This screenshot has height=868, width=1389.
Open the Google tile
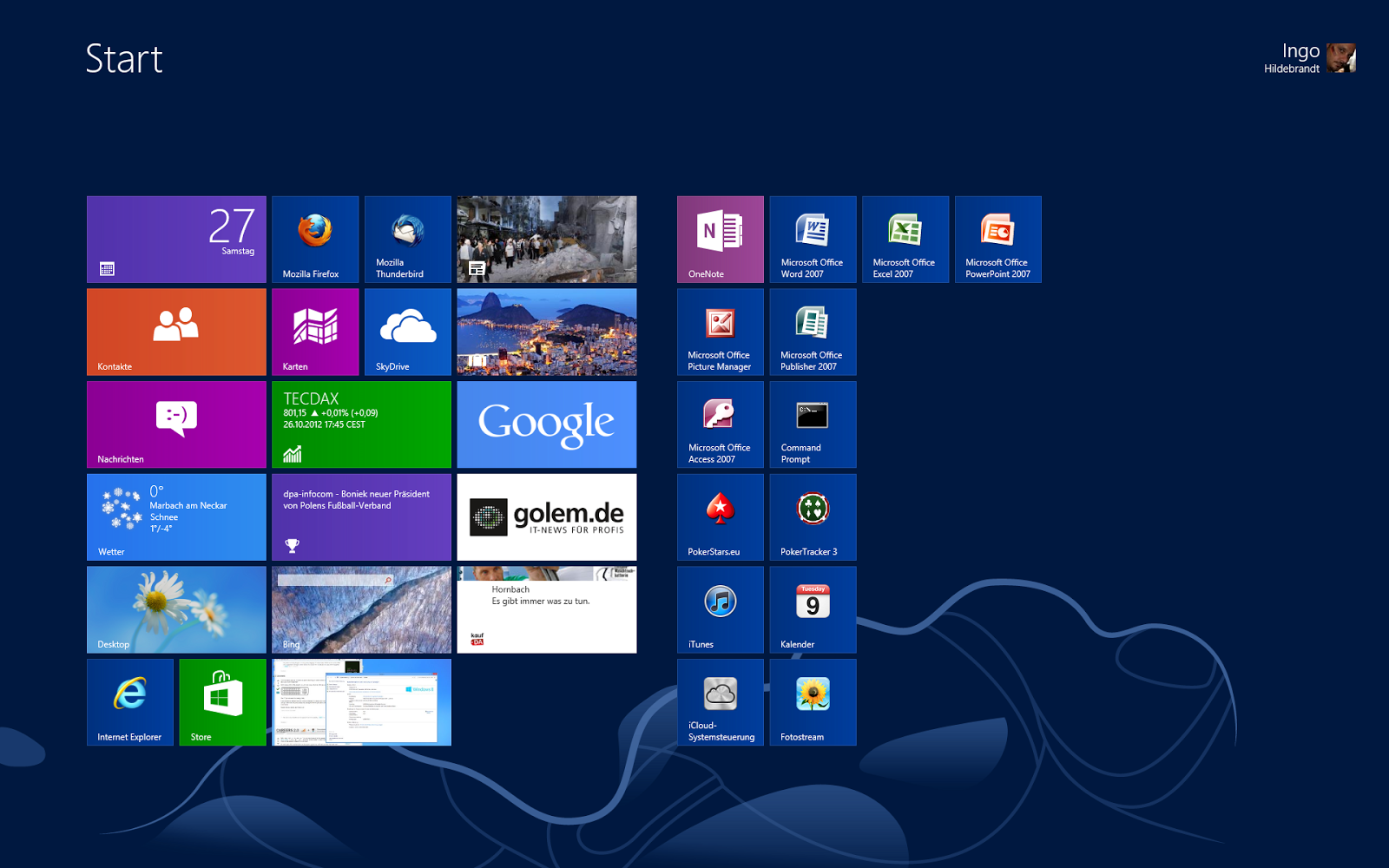547,424
